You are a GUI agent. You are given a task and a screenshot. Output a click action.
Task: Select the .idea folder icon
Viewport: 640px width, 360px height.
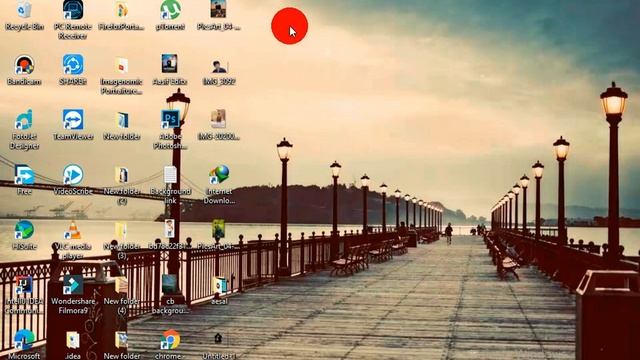coord(73,340)
